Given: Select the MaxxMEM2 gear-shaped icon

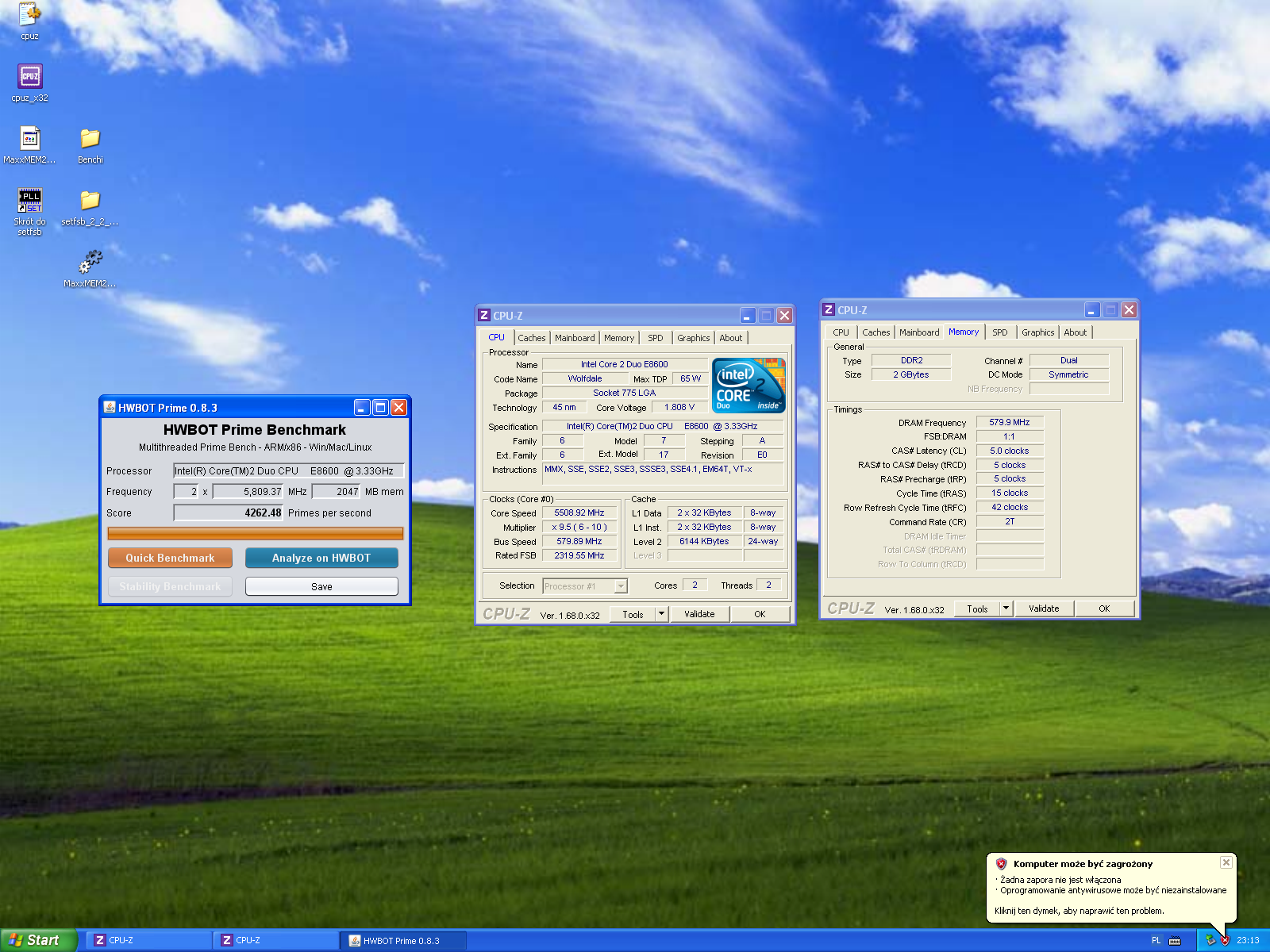Looking at the screenshot, I should click(90, 263).
